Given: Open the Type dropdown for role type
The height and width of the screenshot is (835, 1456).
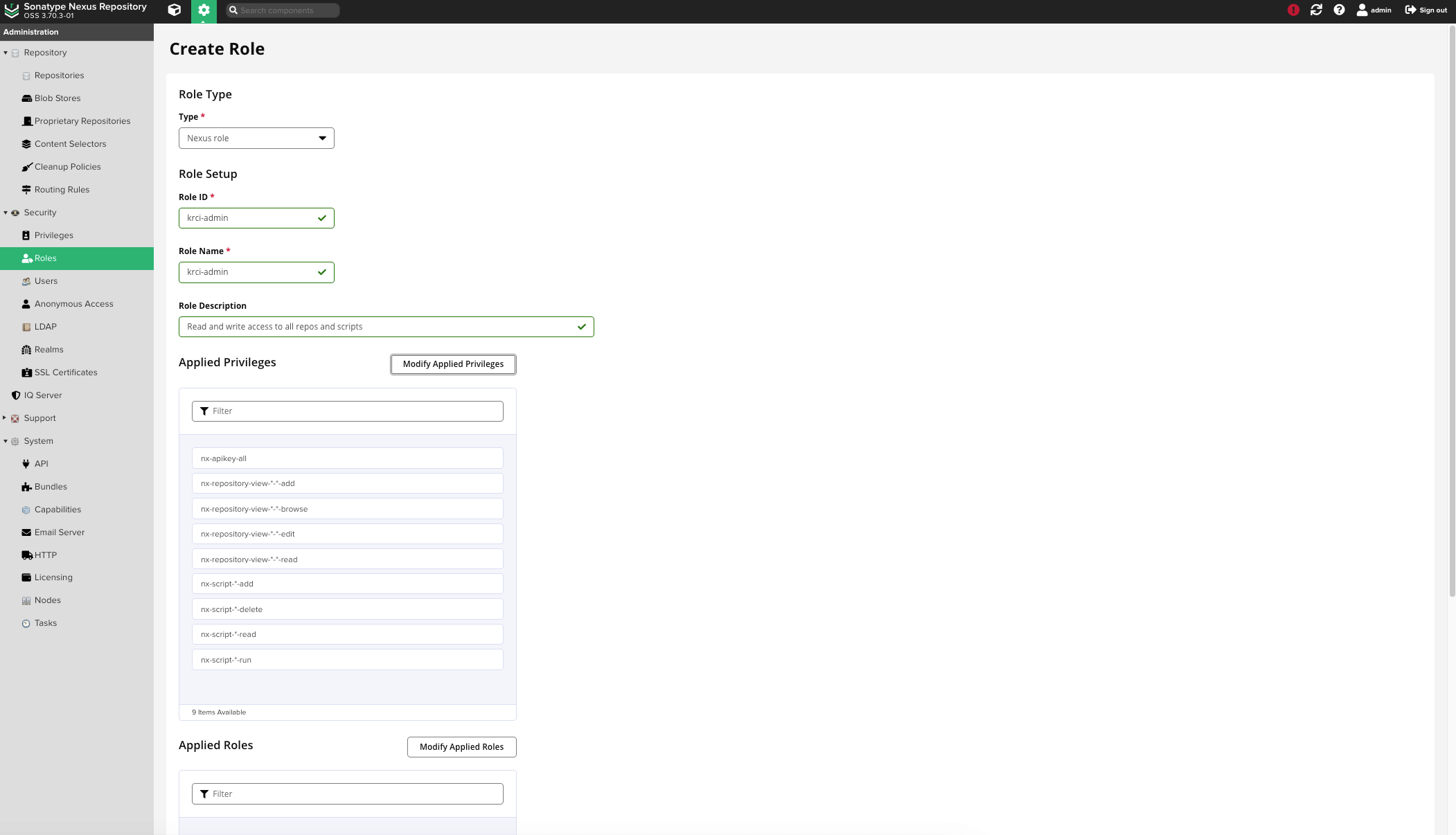Looking at the screenshot, I should (322, 137).
